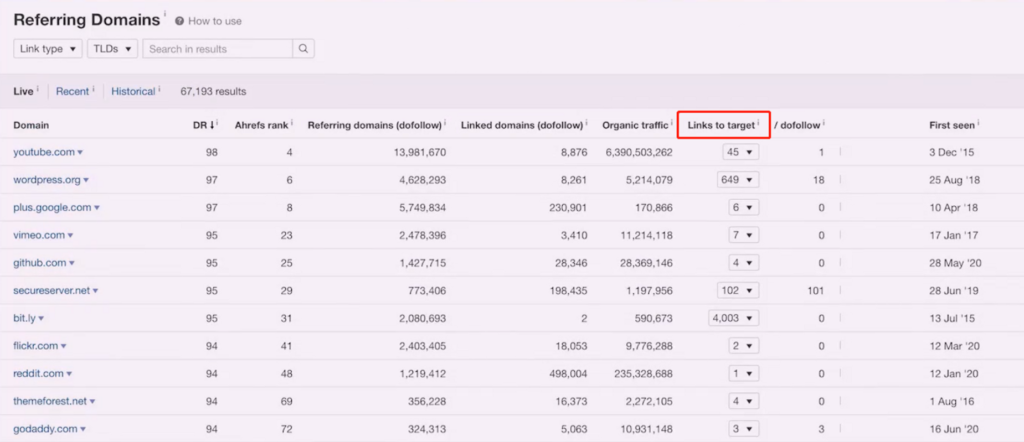Open the Link type dropdown
This screenshot has width=1024, height=442.
[x=48, y=49]
